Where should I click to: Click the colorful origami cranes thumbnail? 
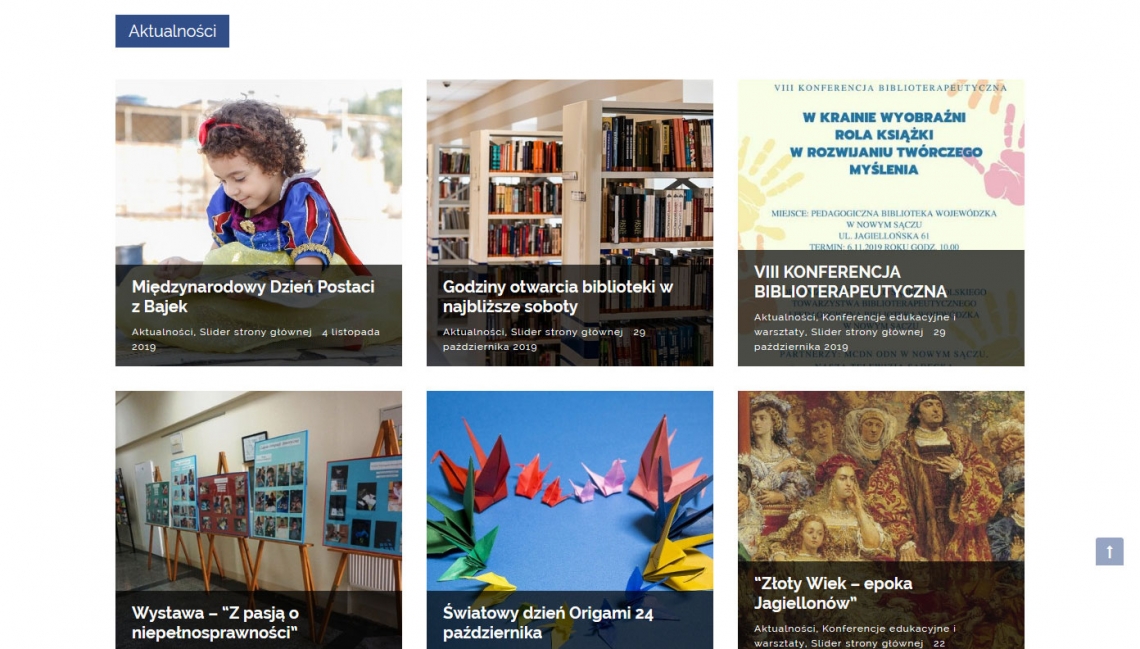(569, 491)
